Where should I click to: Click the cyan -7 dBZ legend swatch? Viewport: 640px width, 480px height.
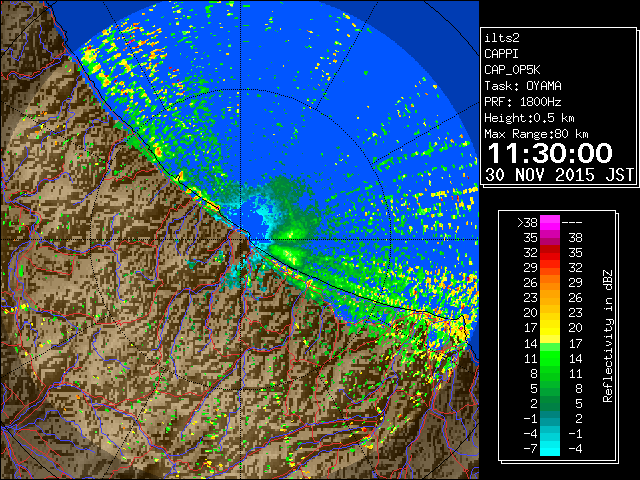click(x=550, y=448)
